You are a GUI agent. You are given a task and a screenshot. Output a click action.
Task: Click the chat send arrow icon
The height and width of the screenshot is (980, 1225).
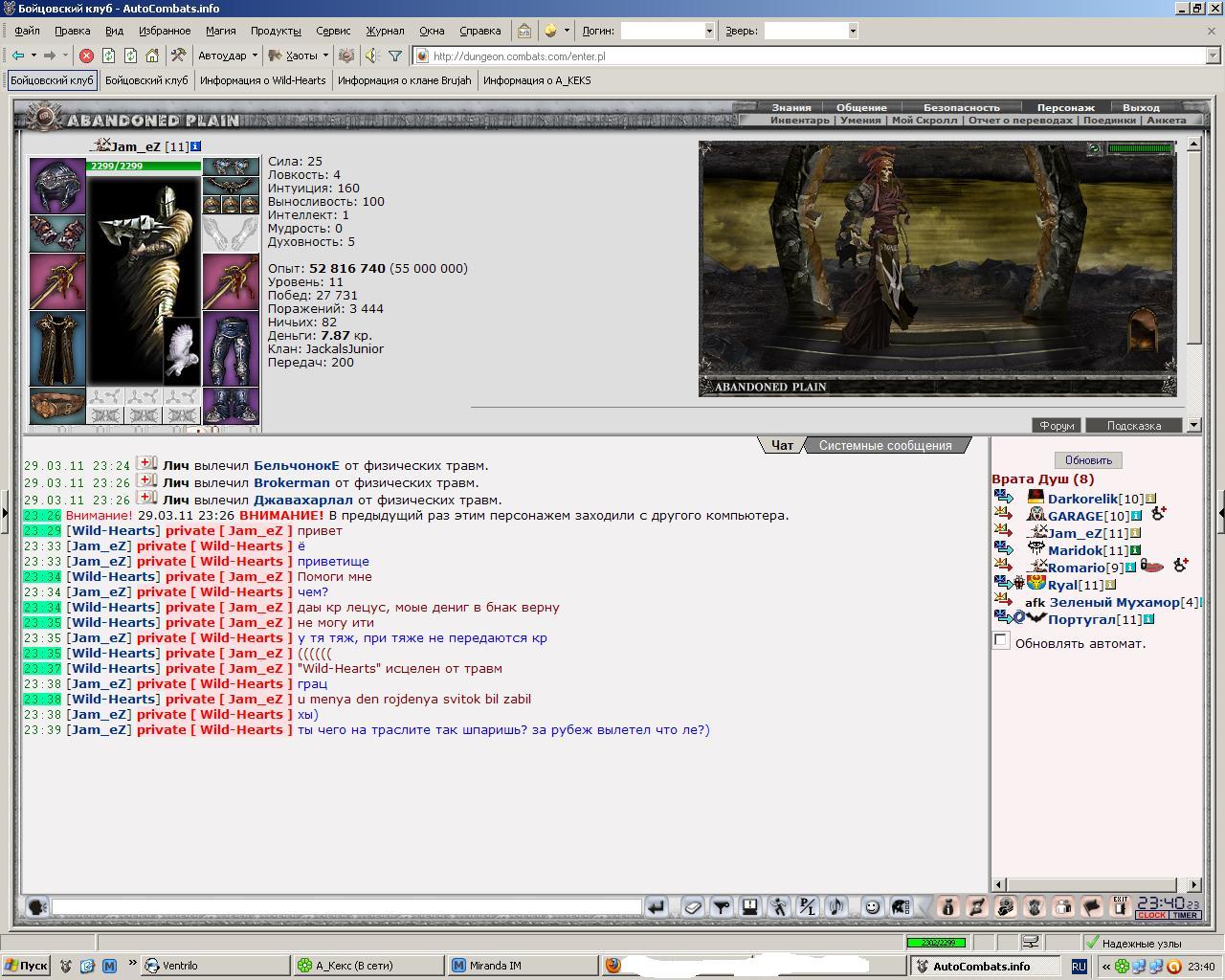tap(656, 906)
